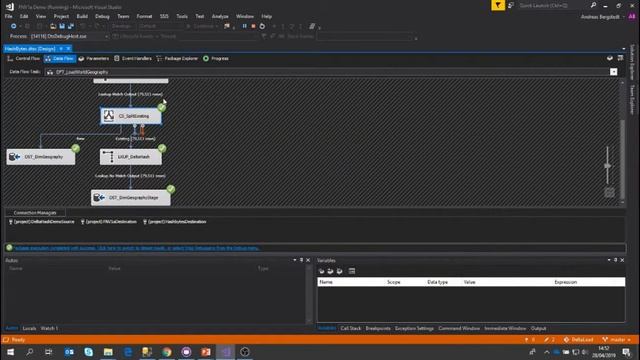Click the first [project] connection manager
This screenshot has width=640, height=360.
42,222
